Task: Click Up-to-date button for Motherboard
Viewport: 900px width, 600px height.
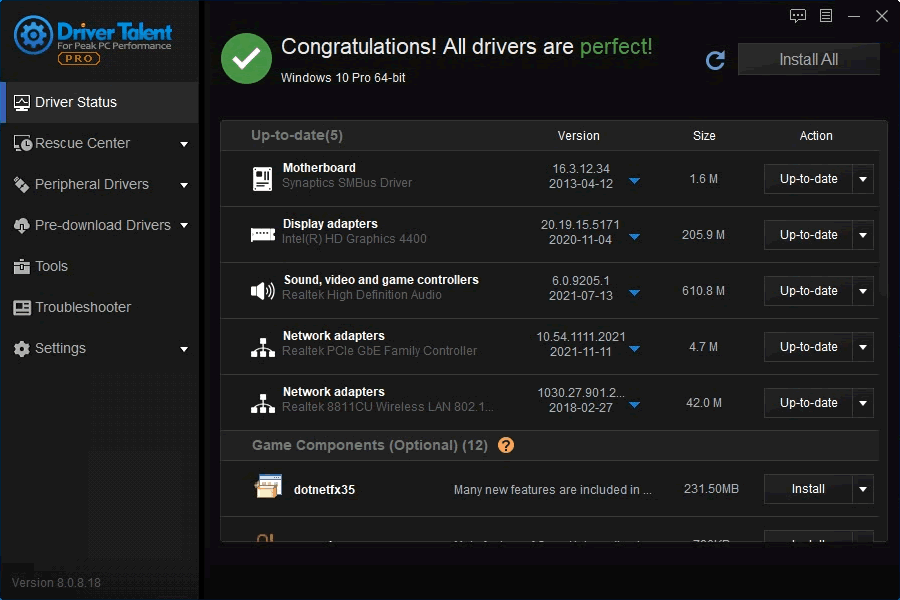Action: coord(808,179)
